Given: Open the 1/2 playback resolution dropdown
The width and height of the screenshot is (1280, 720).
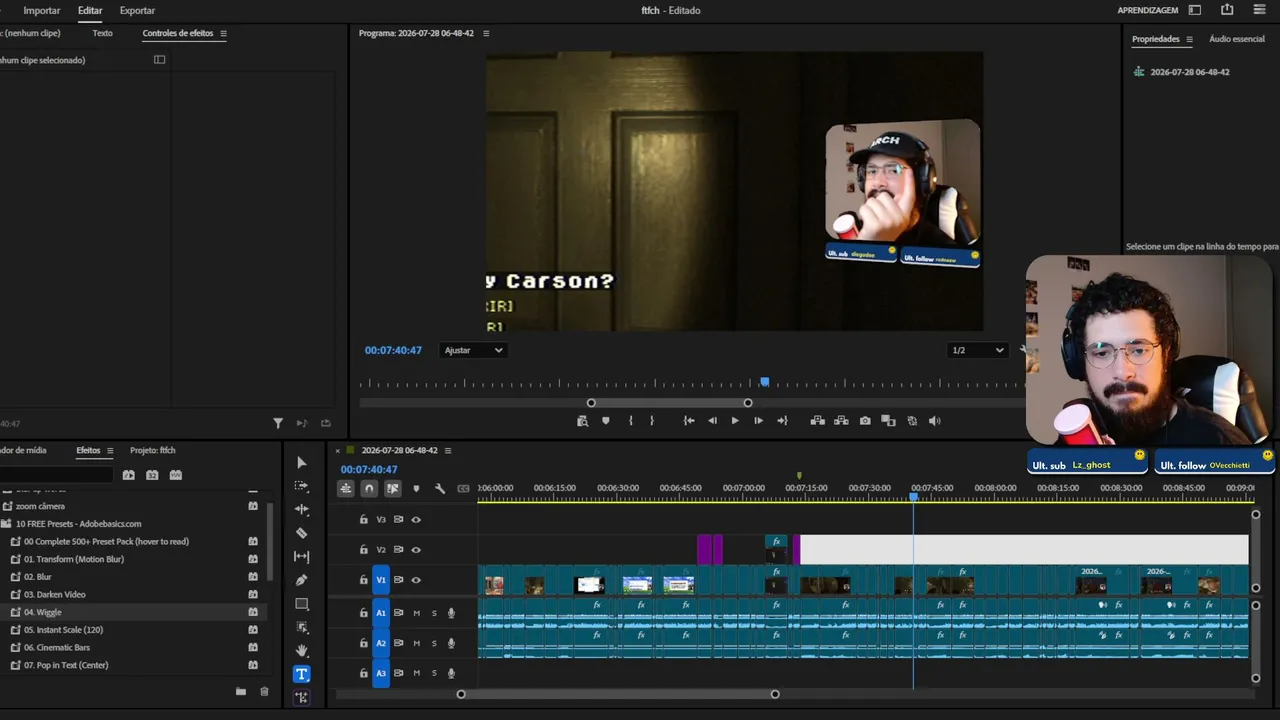Looking at the screenshot, I should [978, 350].
